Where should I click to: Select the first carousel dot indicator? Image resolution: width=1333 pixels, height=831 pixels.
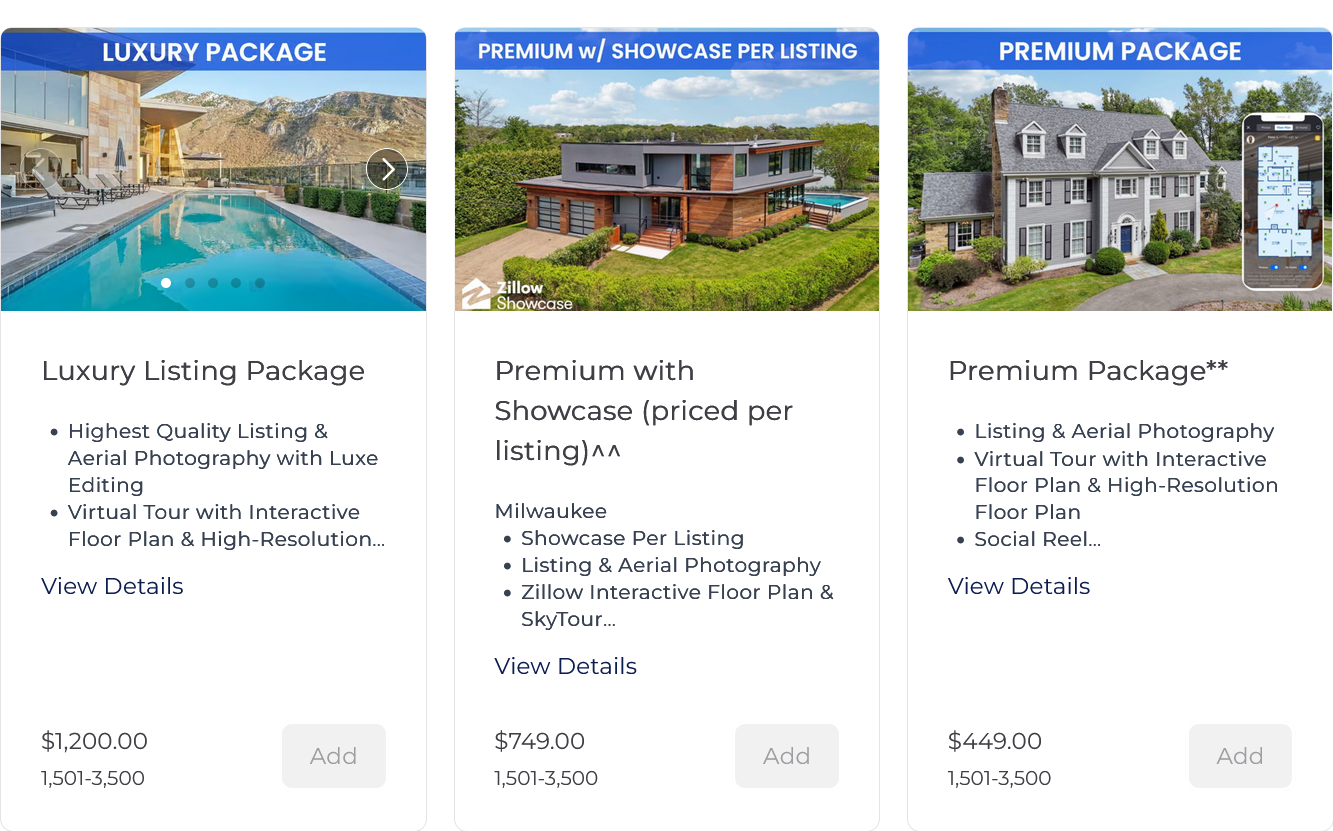(x=166, y=283)
